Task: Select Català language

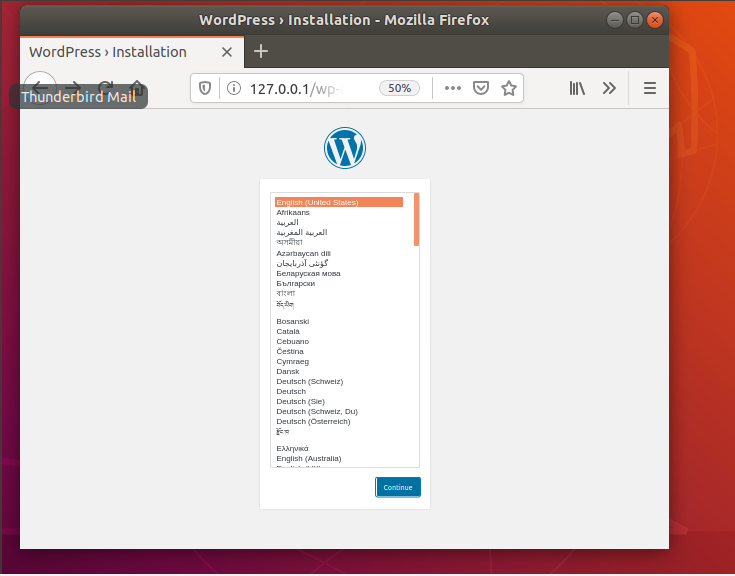Action: 339,331
